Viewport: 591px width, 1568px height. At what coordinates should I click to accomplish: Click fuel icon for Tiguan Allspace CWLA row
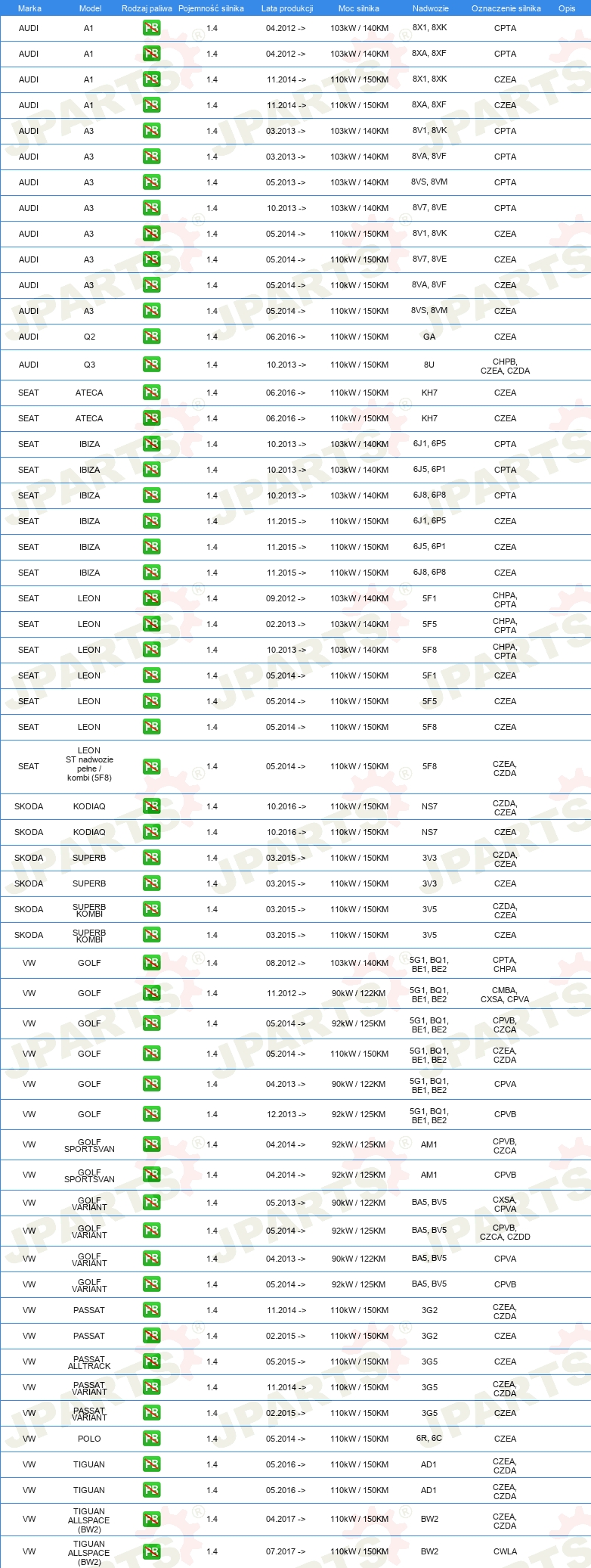[x=151, y=1551]
